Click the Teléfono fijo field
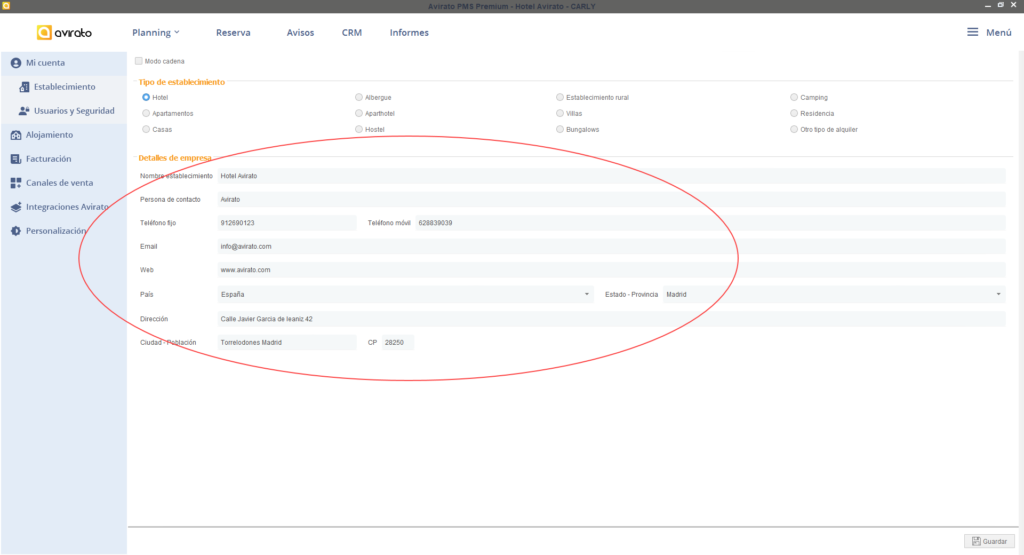The image size is (1024, 555). click(287, 223)
